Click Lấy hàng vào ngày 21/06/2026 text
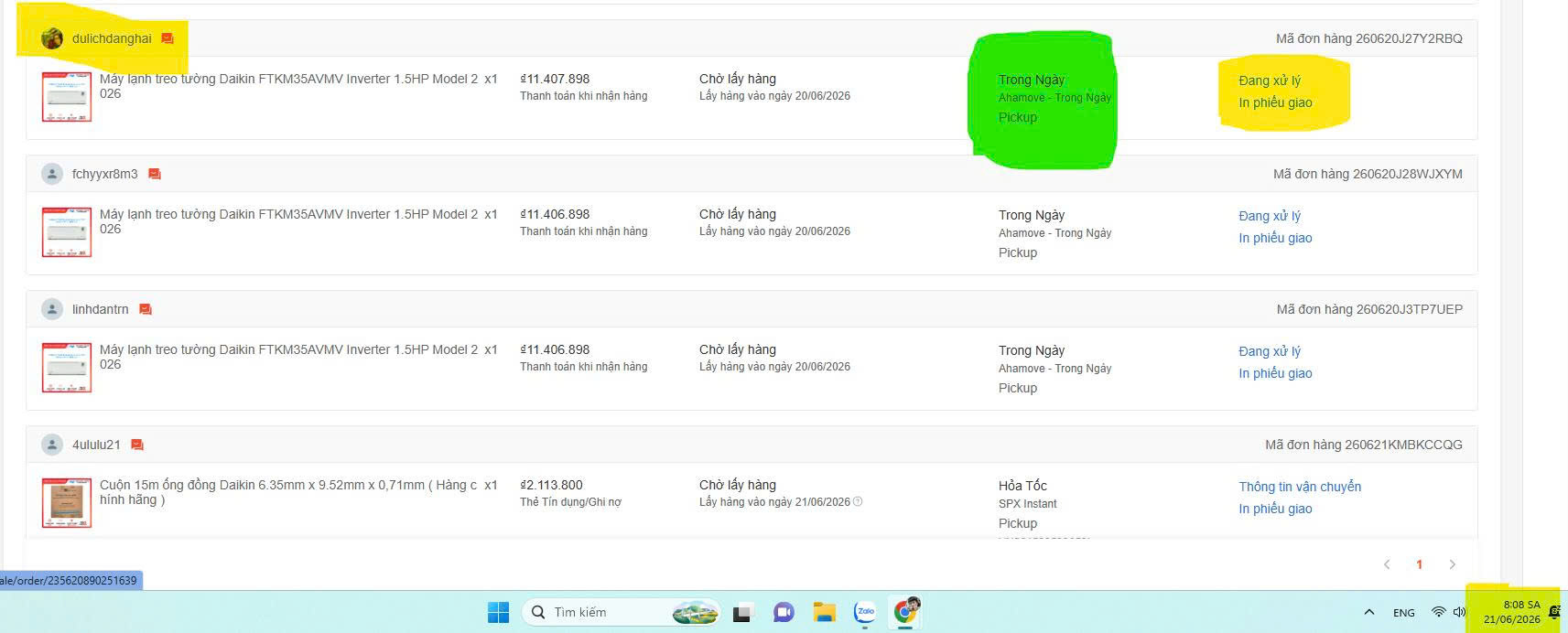Image resolution: width=1568 pixels, height=633 pixels. click(774, 502)
